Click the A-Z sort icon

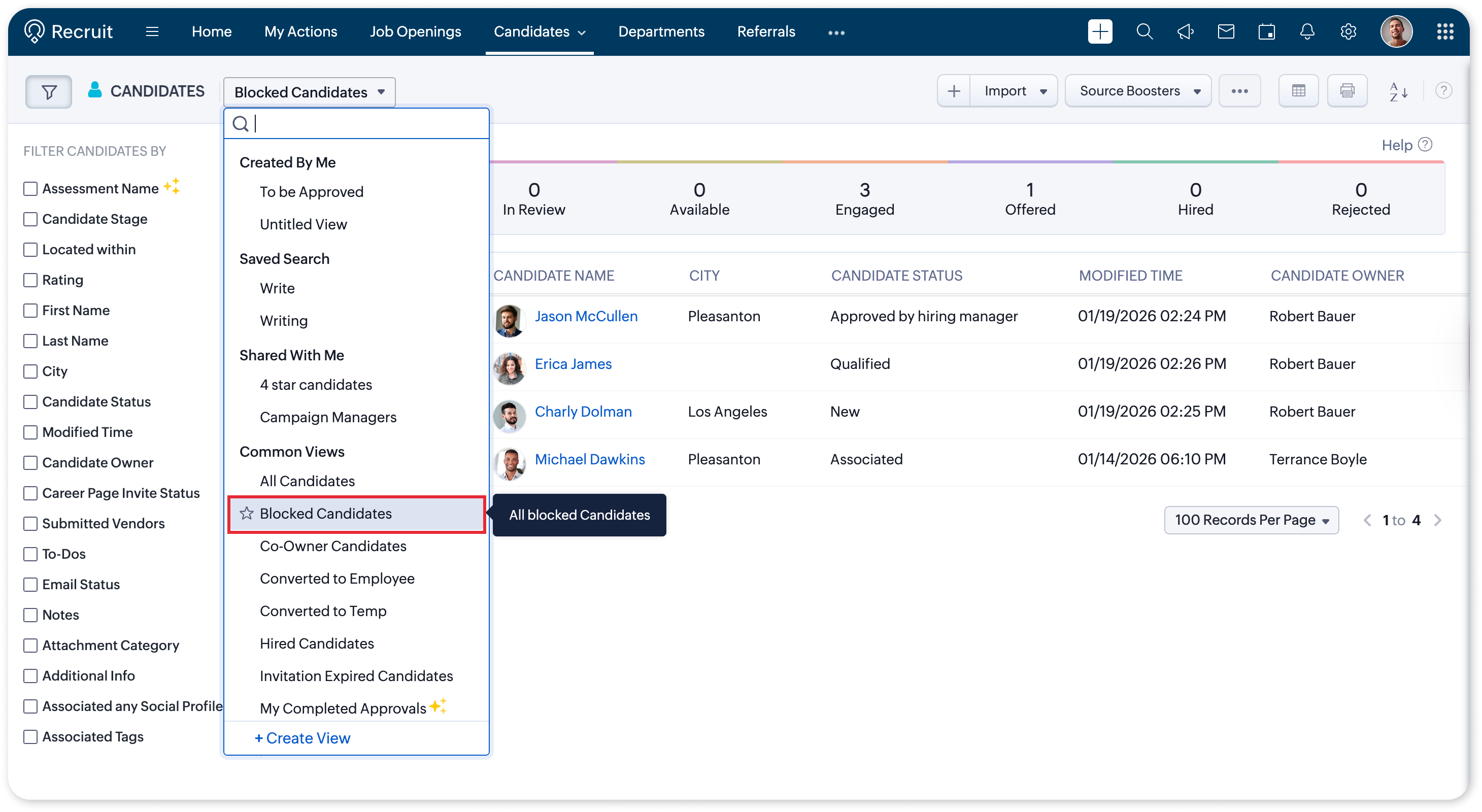click(x=1398, y=91)
